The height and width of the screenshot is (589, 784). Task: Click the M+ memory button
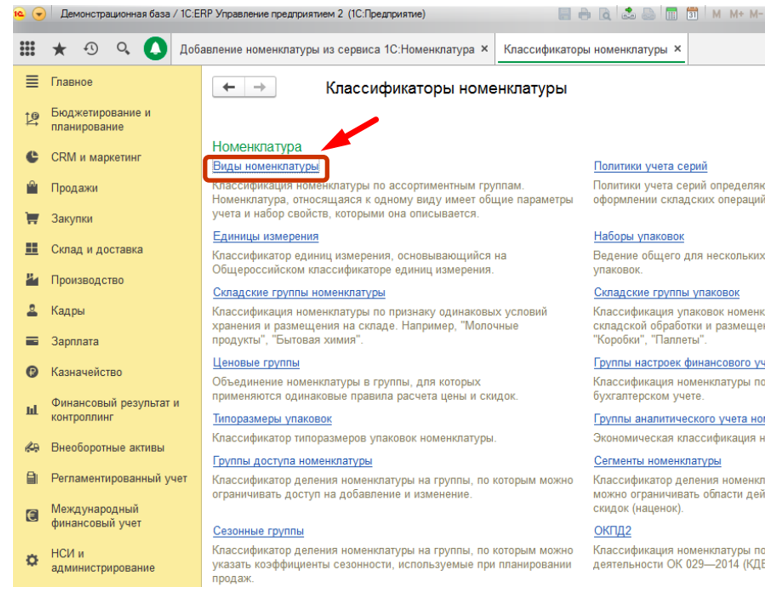tap(736, 14)
